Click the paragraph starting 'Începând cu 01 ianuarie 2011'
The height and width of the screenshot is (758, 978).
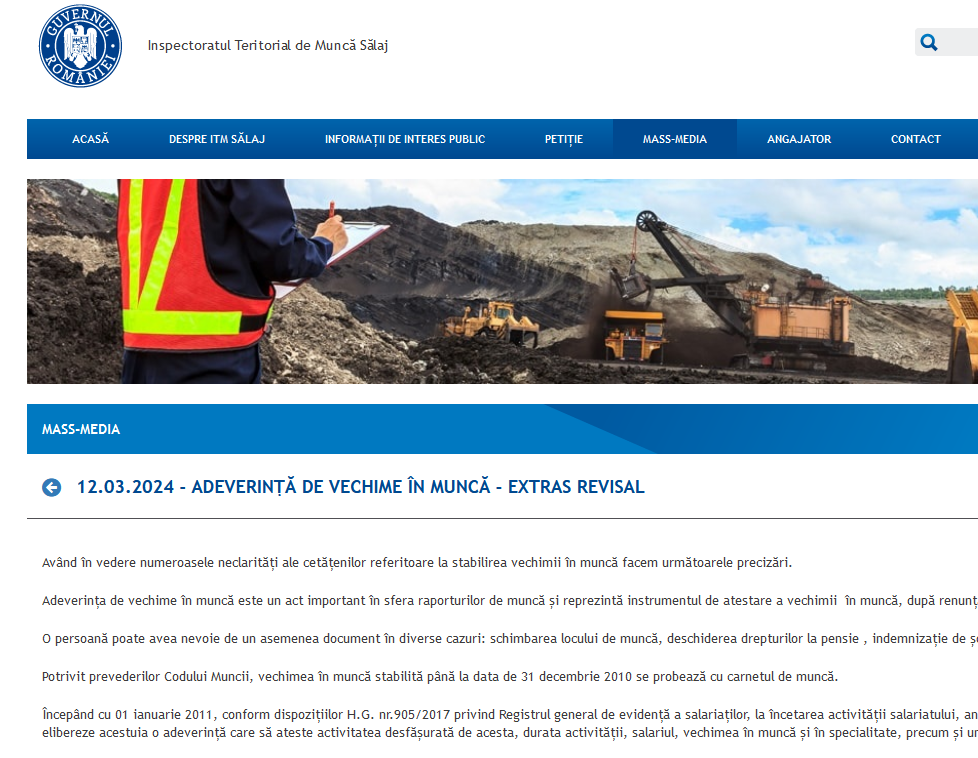500,723
